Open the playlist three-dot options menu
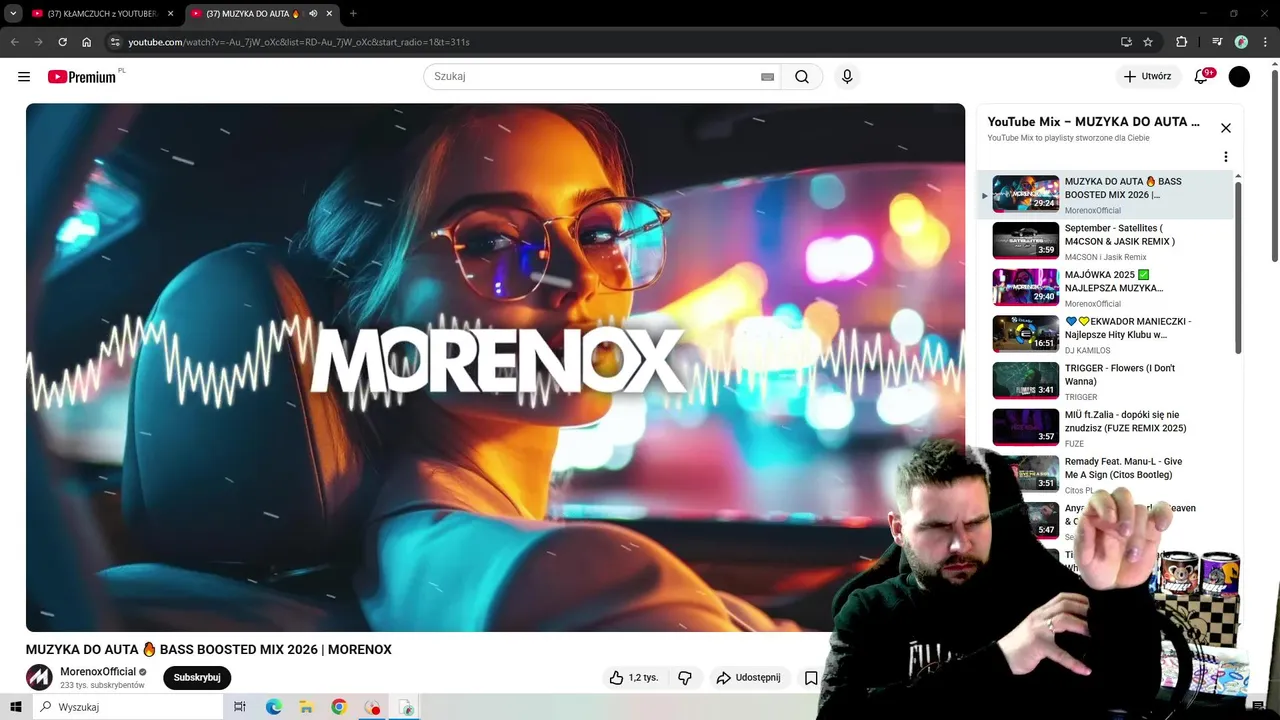The width and height of the screenshot is (1280, 720). click(1226, 157)
